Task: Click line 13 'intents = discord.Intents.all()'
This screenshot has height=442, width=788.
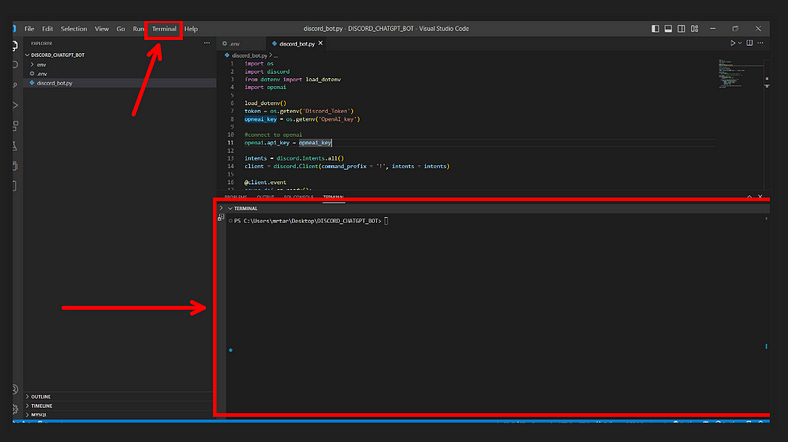Action: (x=294, y=158)
